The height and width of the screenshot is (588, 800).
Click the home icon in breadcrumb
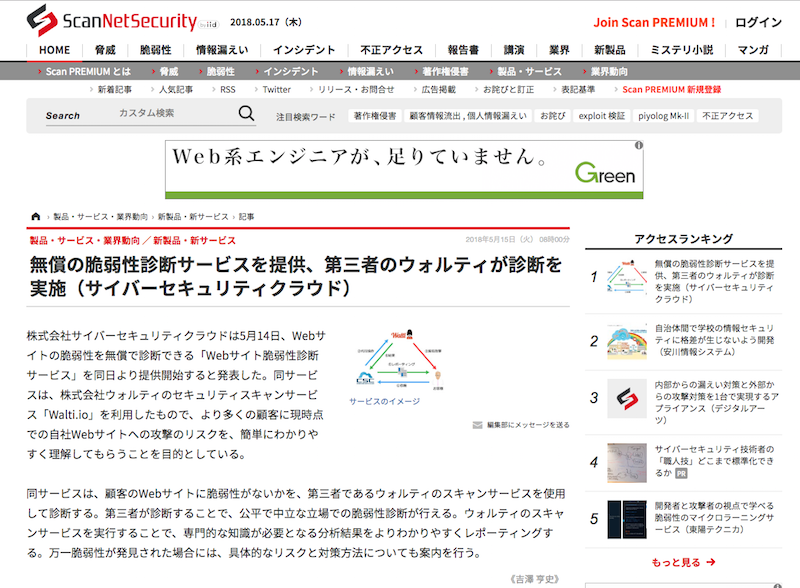pyautogui.click(x=36, y=216)
